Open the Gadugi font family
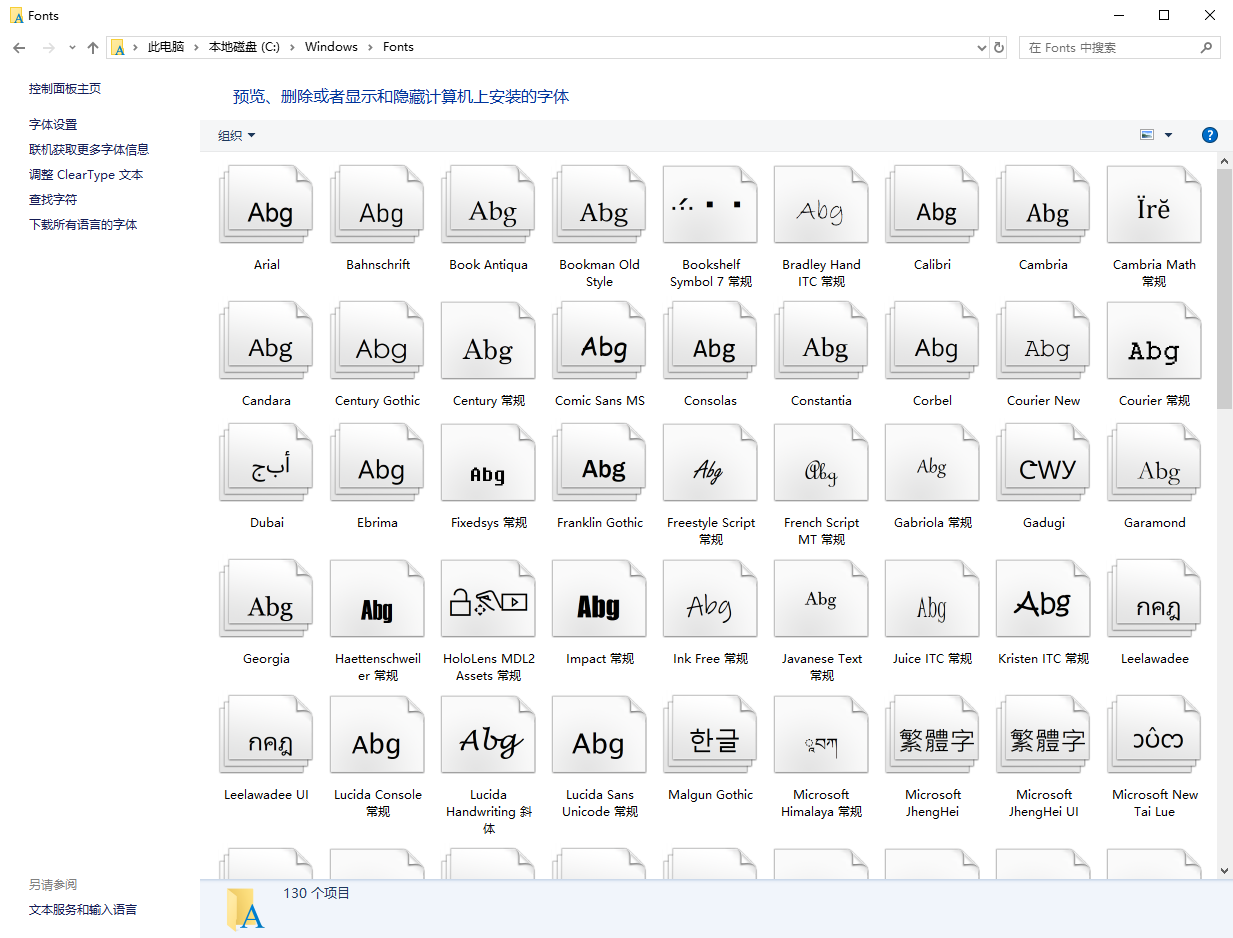Screen dimensions: 1233x938 point(1043,462)
